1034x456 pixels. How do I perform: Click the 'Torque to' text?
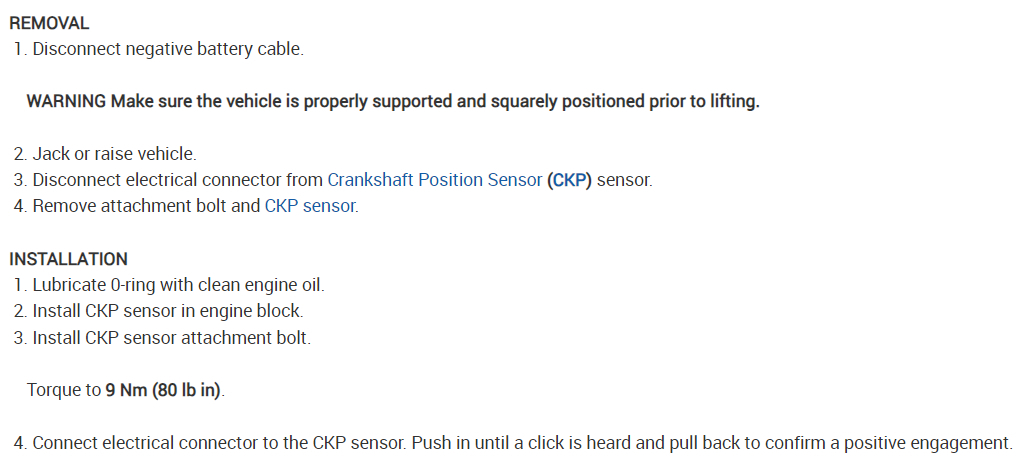(x=64, y=390)
